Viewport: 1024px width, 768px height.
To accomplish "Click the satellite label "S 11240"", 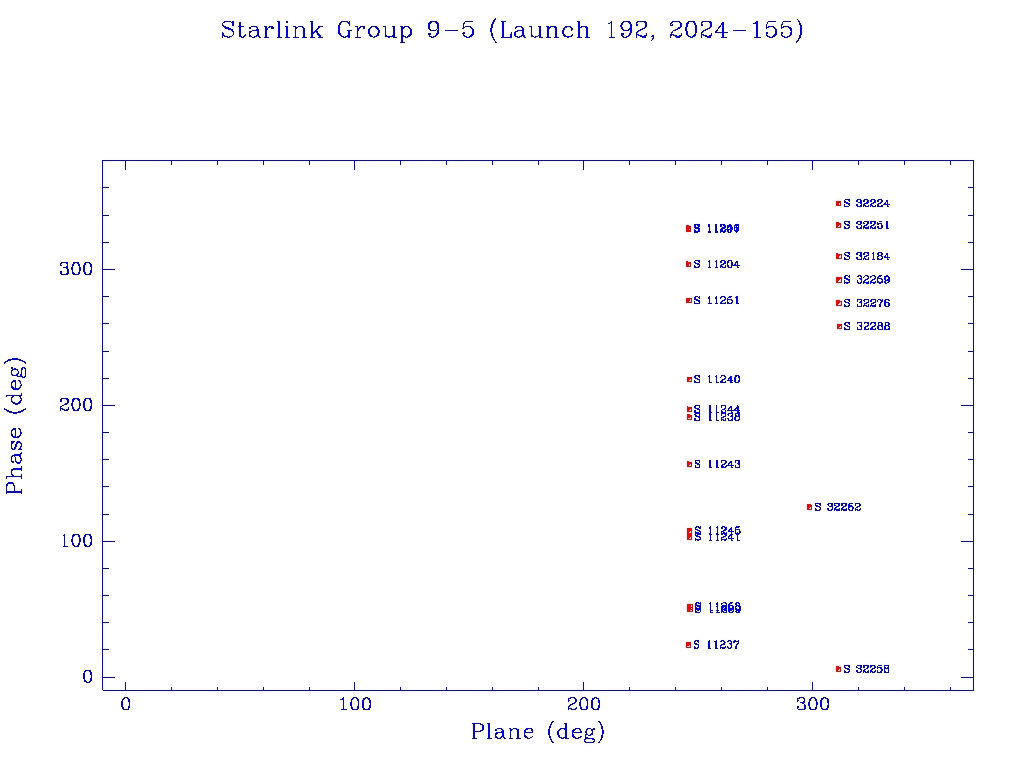I will coord(717,379).
